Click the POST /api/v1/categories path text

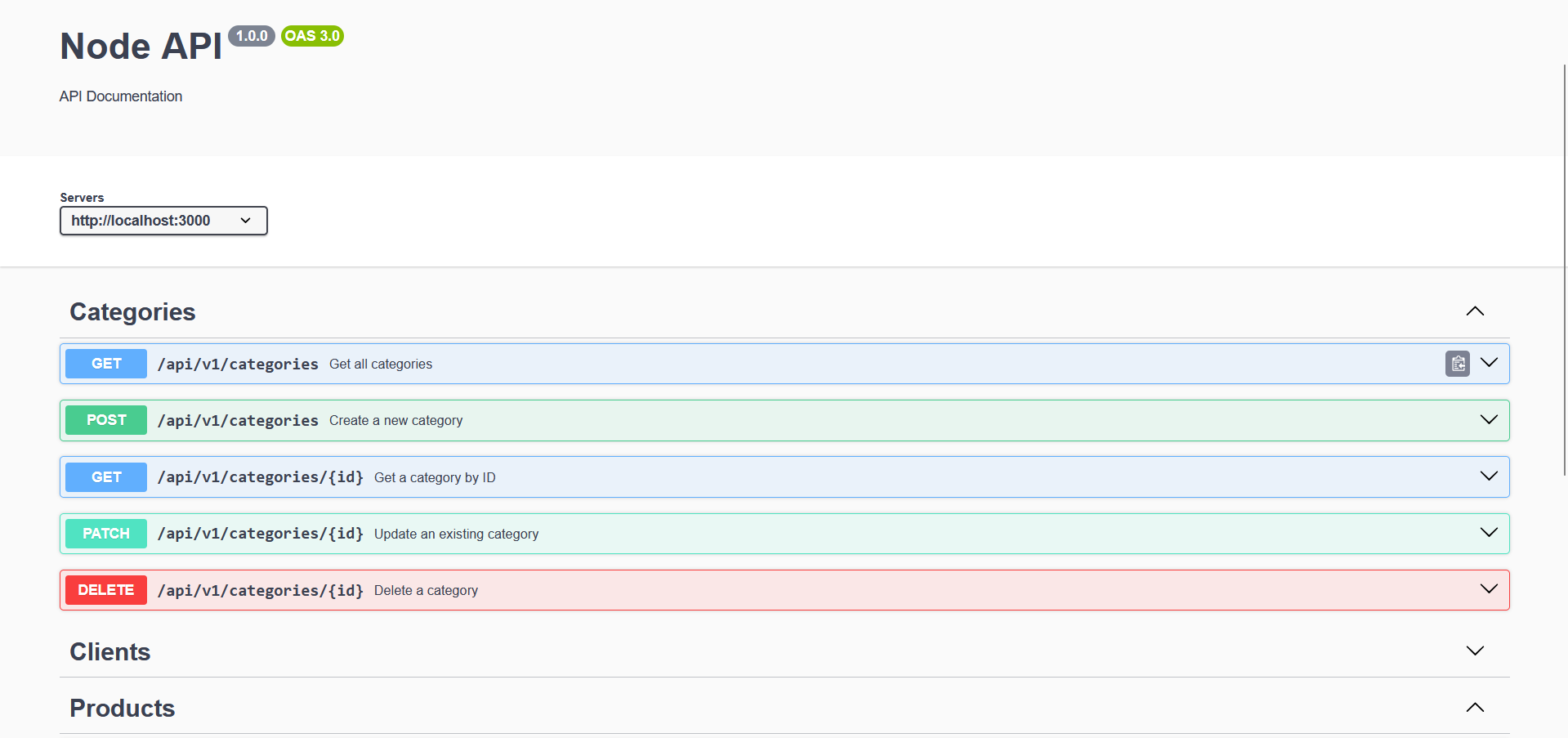238,421
